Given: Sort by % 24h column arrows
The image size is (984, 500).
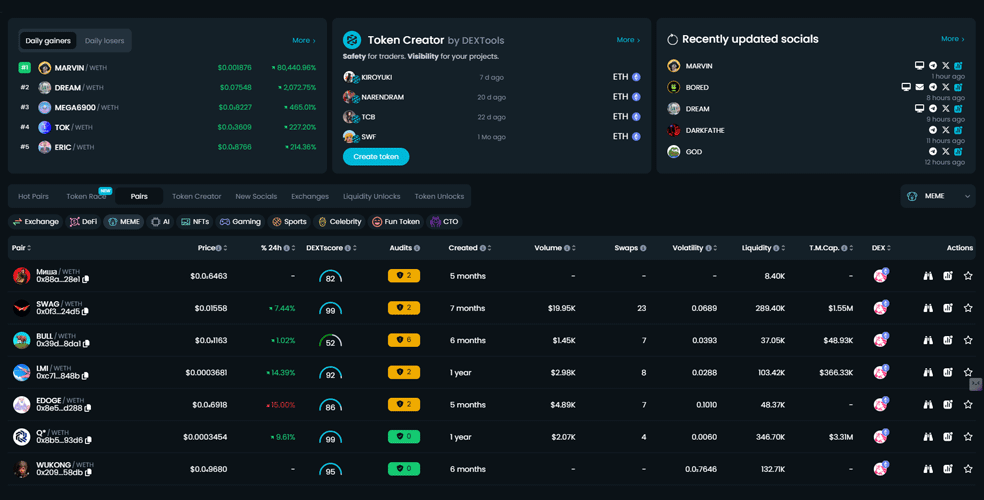Looking at the screenshot, I should point(294,248).
